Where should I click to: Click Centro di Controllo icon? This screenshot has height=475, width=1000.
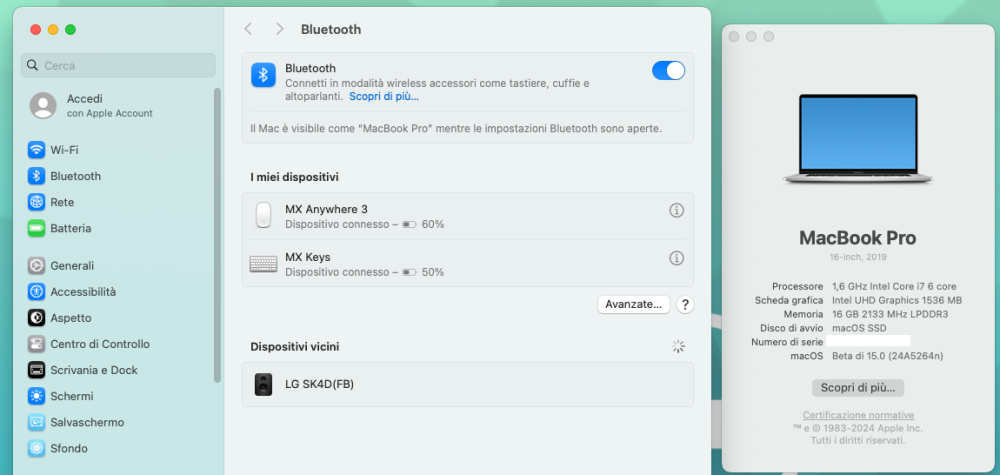pyautogui.click(x=36, y=344)
